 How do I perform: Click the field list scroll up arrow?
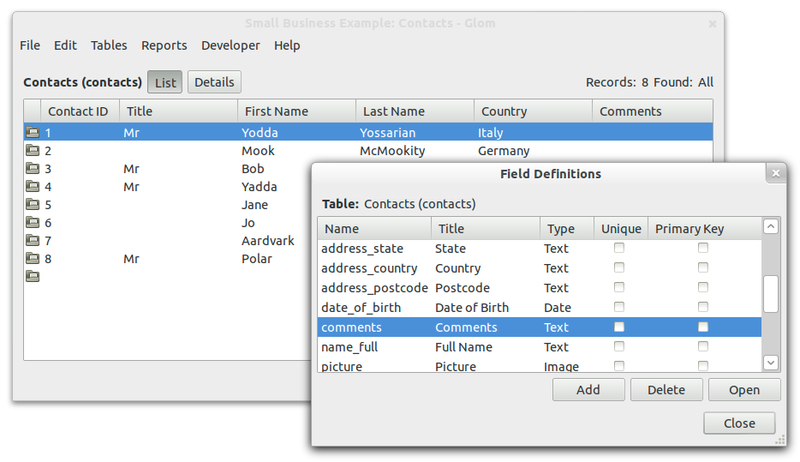[770, 226]
